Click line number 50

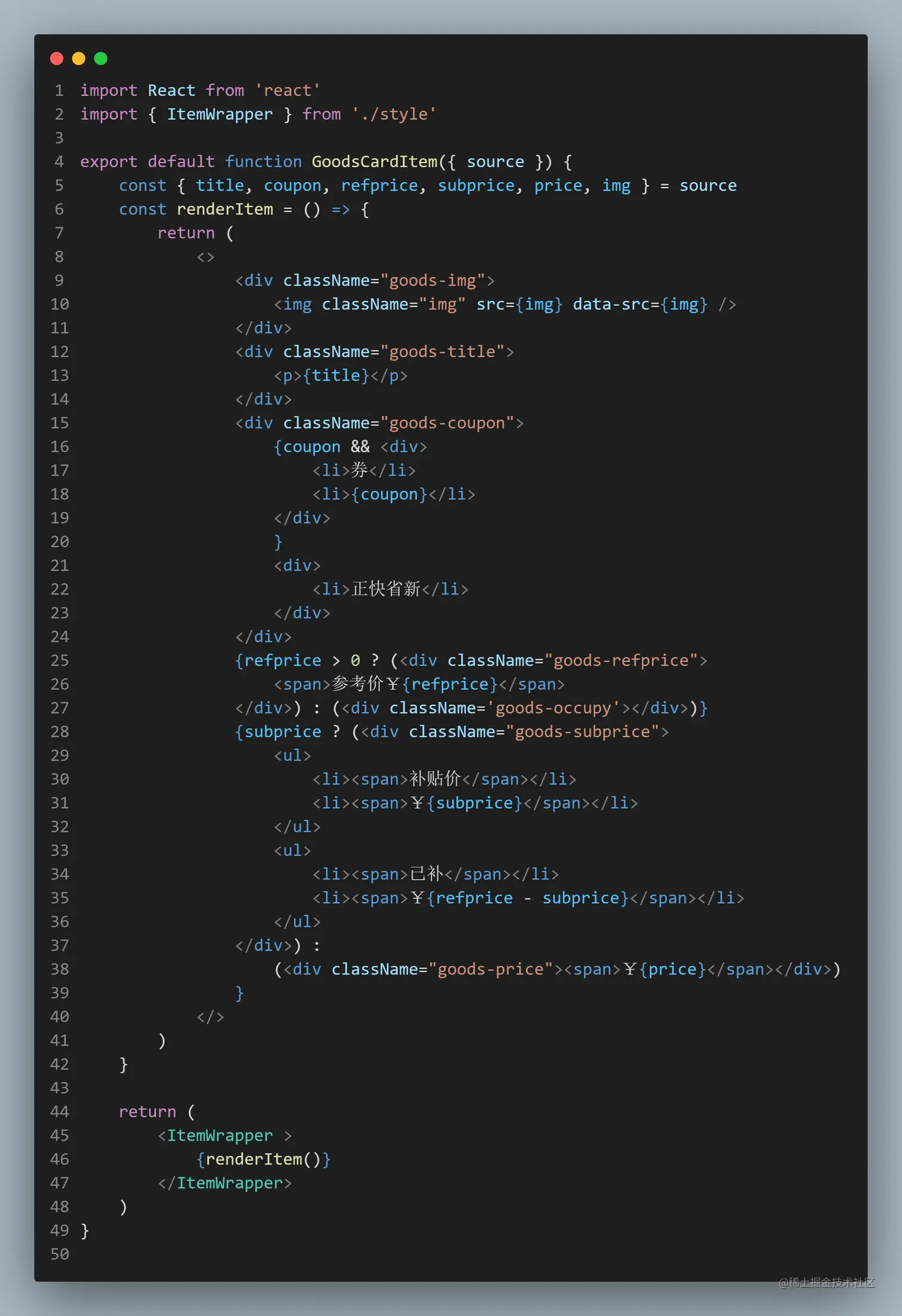pyautogui.click(x=60, y=1254)
